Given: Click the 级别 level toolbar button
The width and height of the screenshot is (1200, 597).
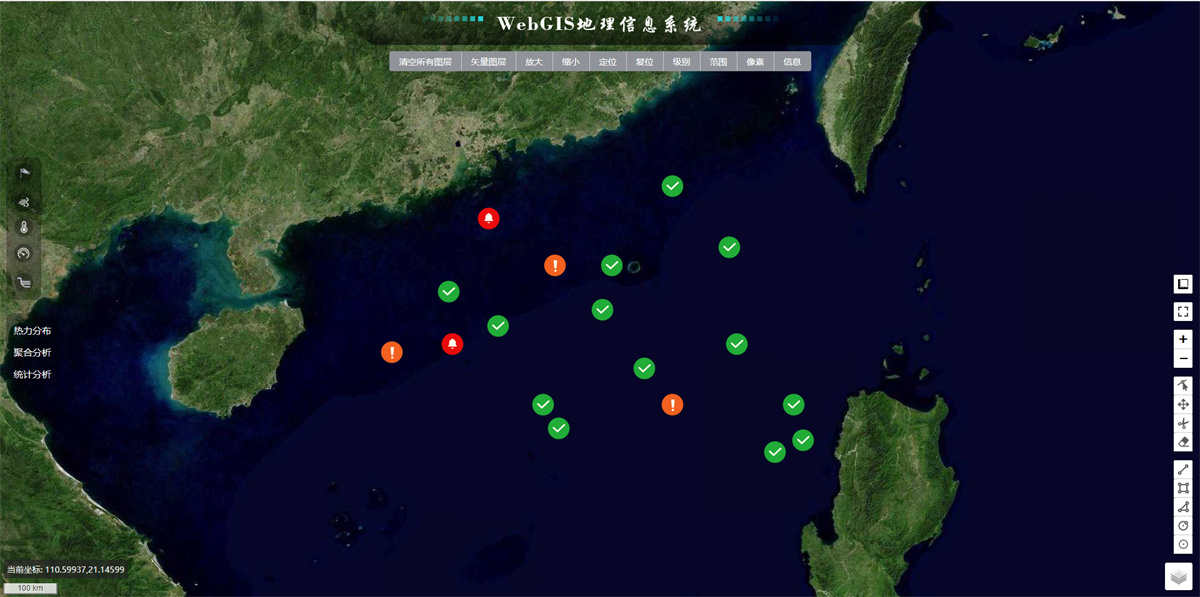Looking at the screenshot, I should pos(682,62).
